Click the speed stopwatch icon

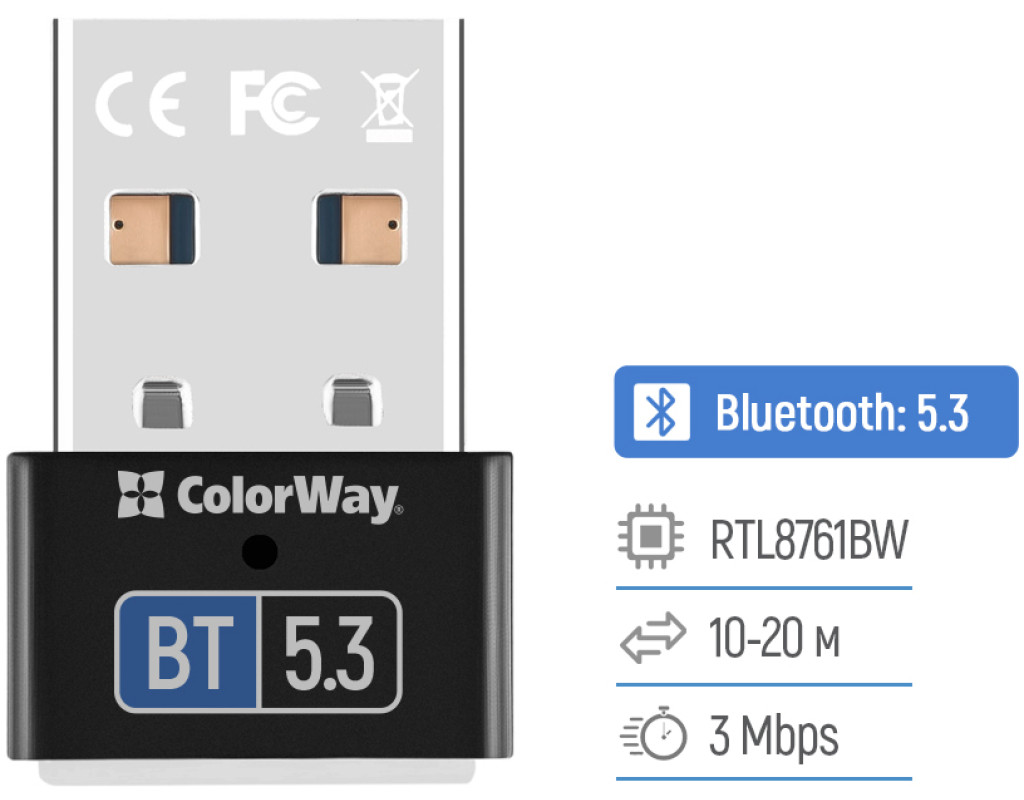pyautogui.click(x=654, y=733)
